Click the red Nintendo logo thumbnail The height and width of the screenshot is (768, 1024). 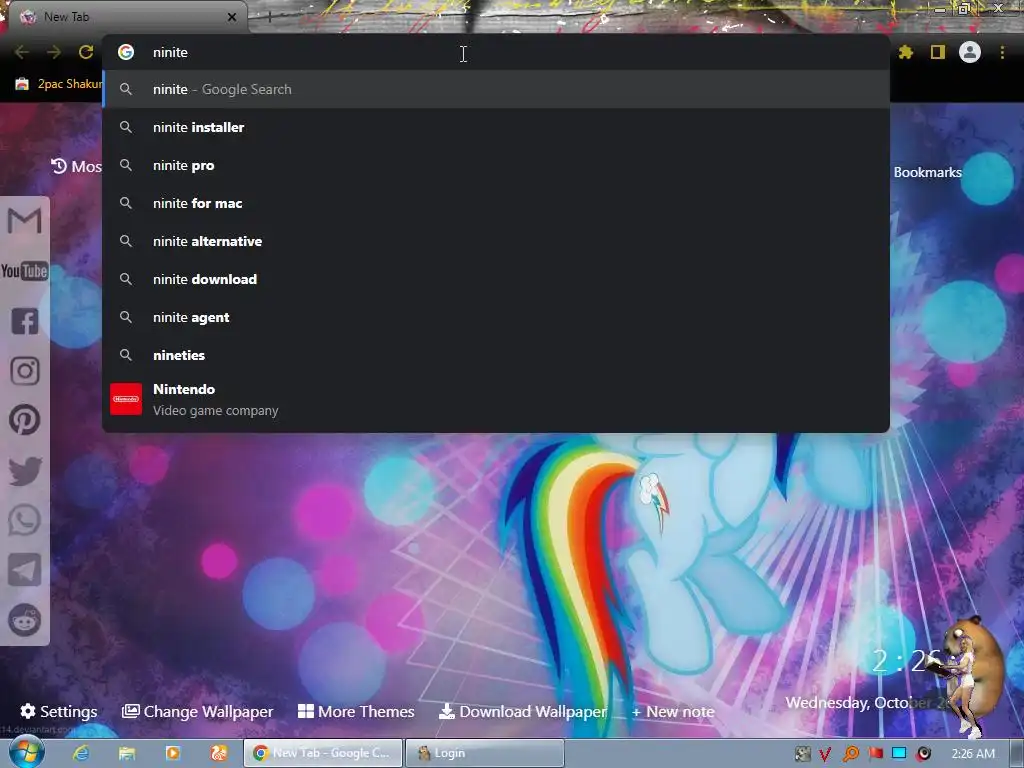click(126, 399)
